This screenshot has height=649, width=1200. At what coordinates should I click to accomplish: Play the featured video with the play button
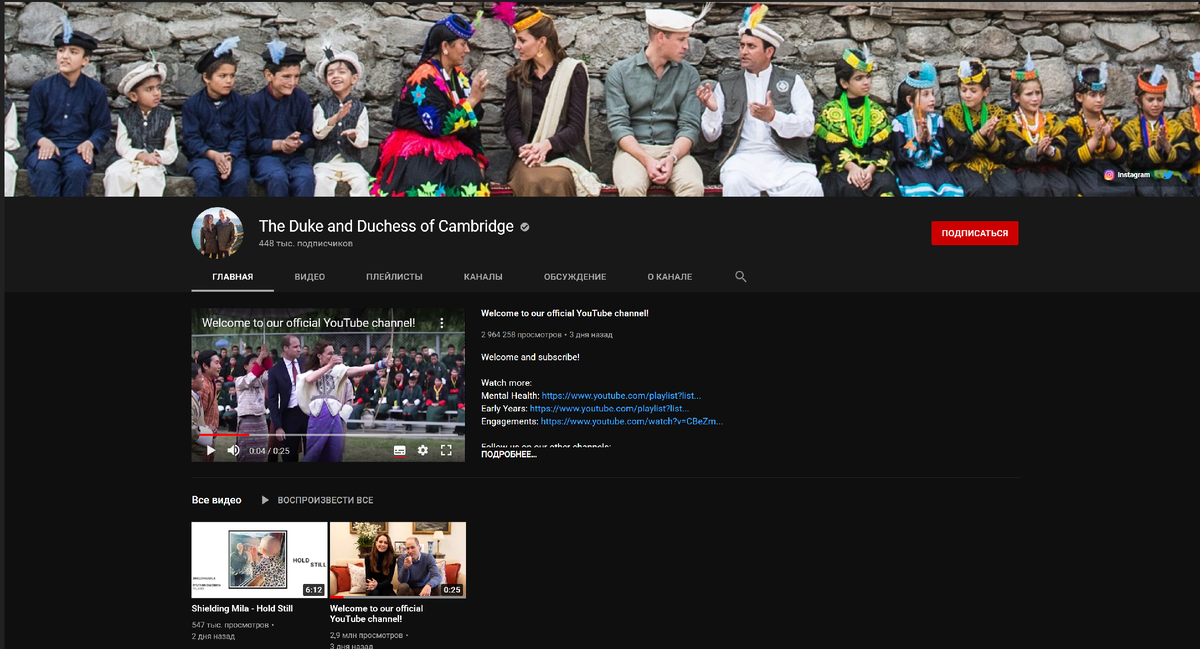point(210,450)
